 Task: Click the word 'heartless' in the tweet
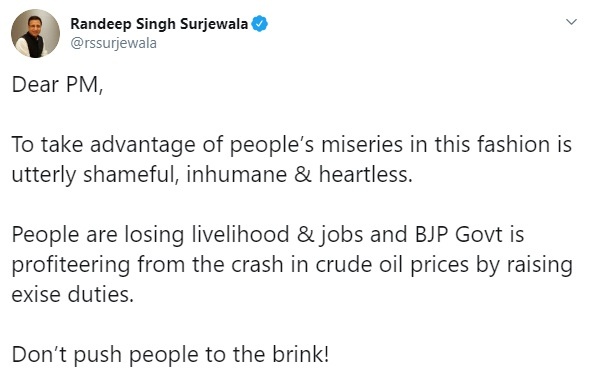point(365,175)
